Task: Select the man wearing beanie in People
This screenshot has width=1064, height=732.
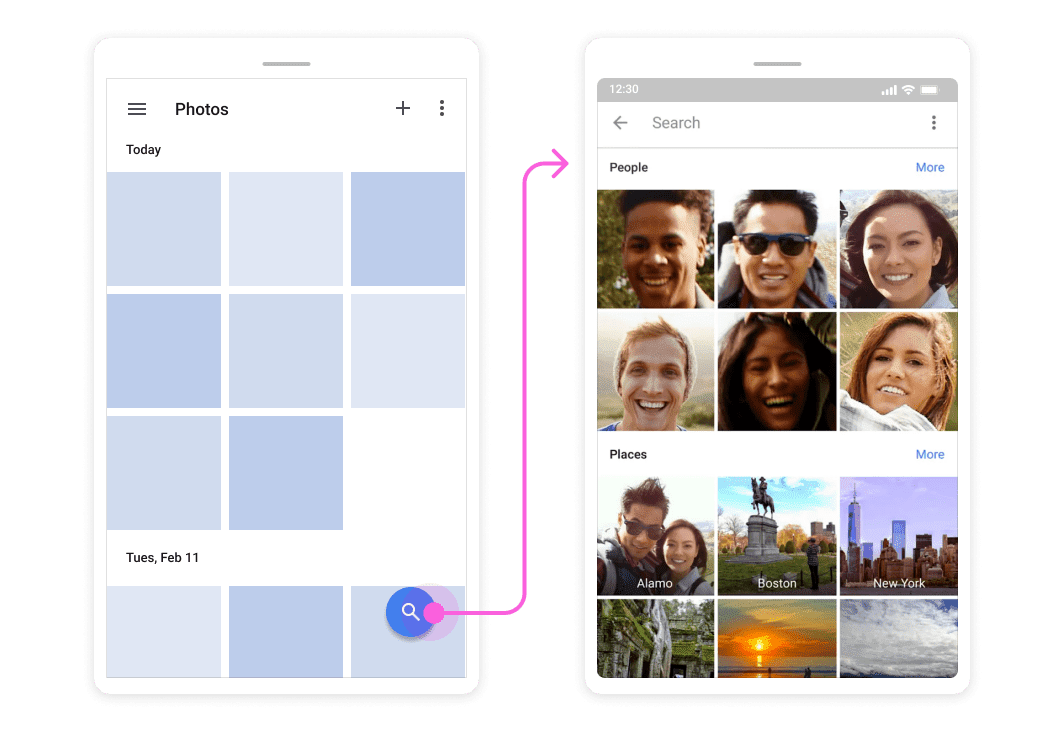Action: point(656,372)
